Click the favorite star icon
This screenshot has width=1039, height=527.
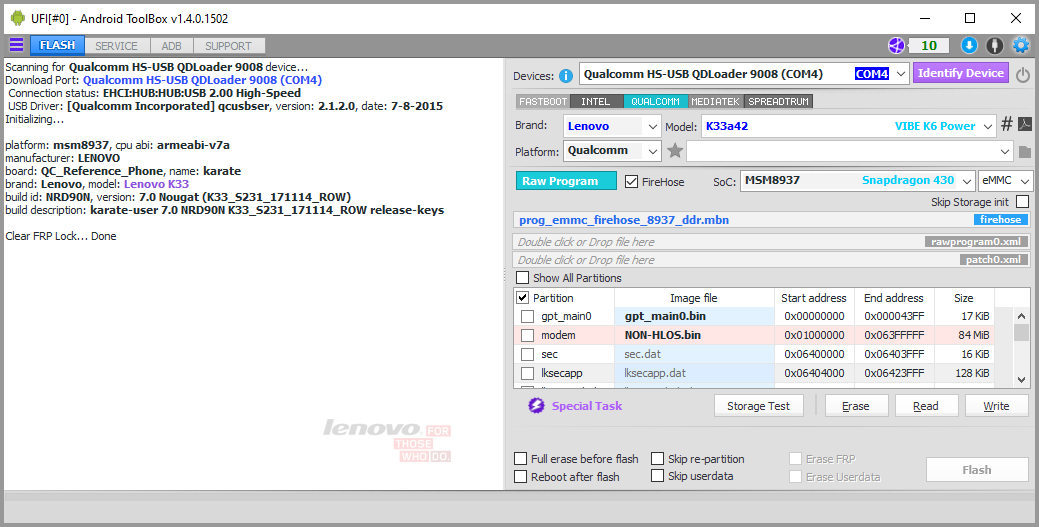click(675, 151)
